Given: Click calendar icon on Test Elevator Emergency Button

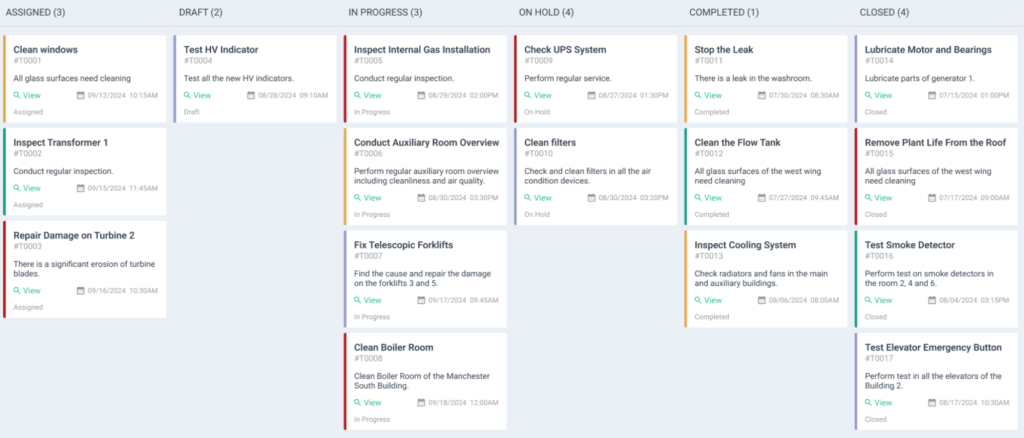Looking at the screenshot, I should 933,403.
